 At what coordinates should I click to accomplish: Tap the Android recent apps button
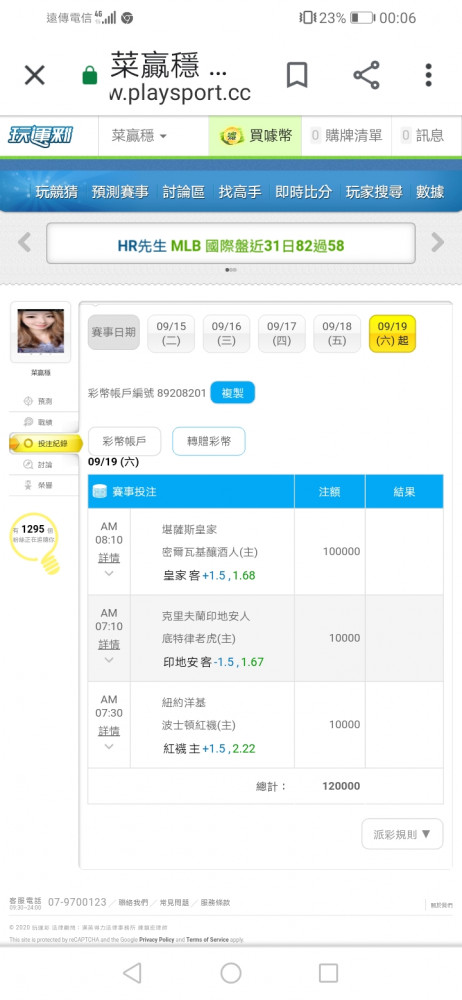(x=328, y=973)
